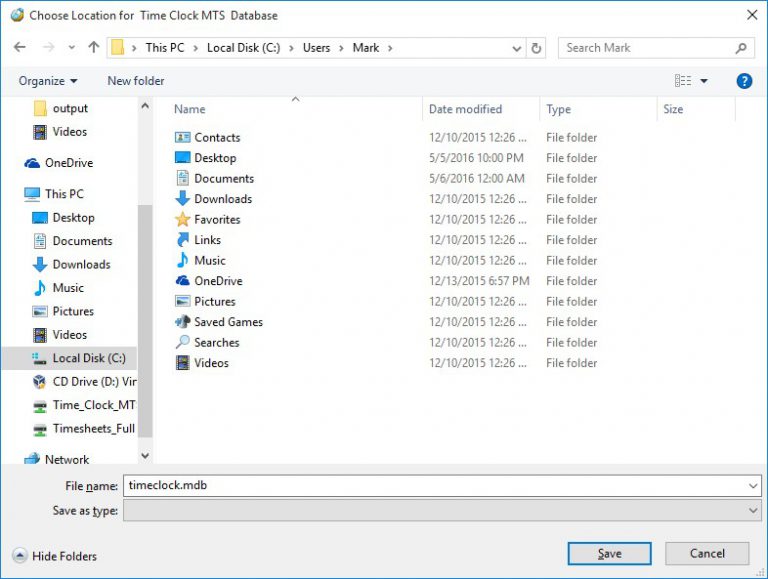Image resolution: width=768 pixels, height=579 pixels.
Task: Open the recent locations dropdown arrow
Action: [x=72, y=48]
